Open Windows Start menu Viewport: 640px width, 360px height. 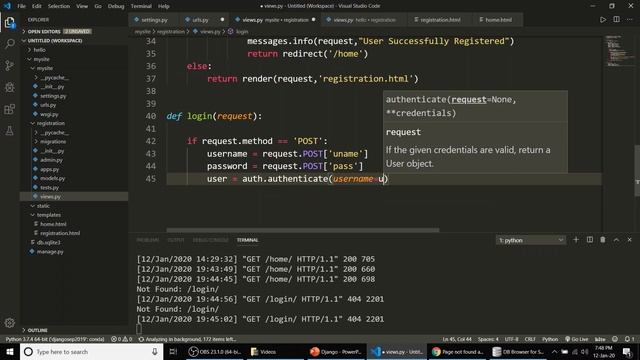point(10,351)
